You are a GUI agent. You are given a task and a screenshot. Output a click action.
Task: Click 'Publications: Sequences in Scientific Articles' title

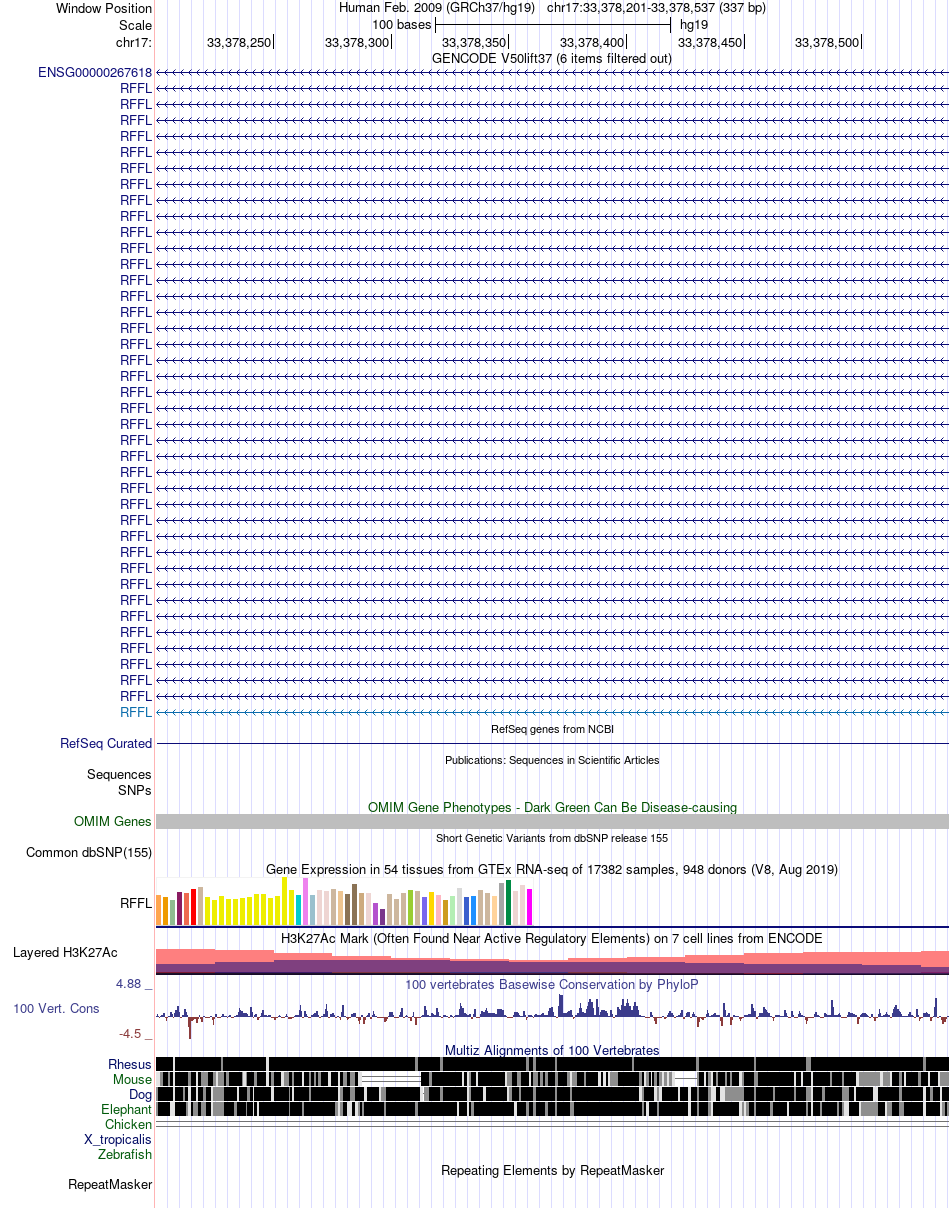[552, 760]
